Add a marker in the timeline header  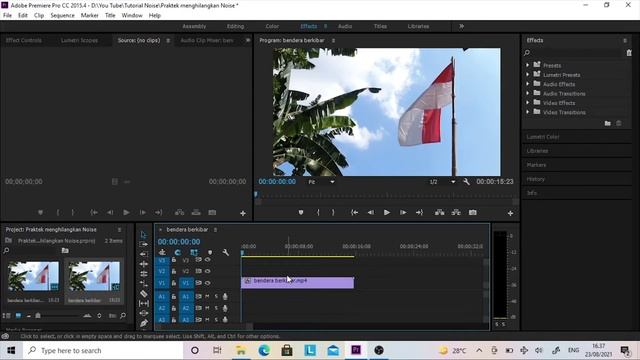pyautogui.click(x=210, y=253)
